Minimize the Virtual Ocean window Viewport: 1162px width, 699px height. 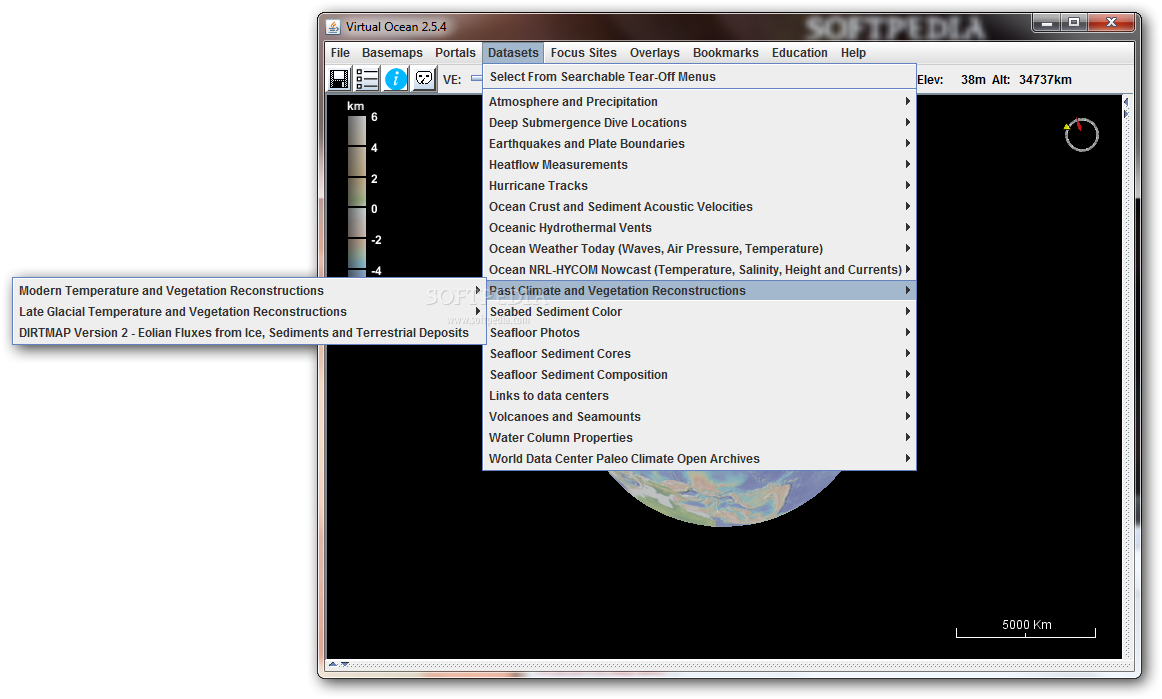coord(1046,23)
